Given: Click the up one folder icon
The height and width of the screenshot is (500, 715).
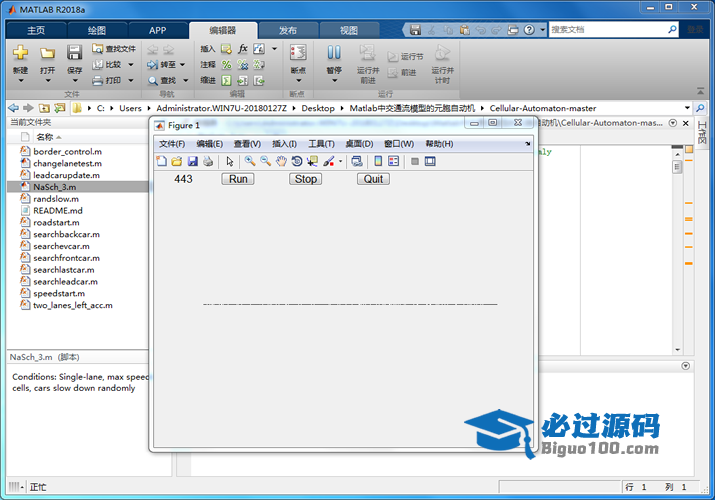Looking at the screenshot, I should tap(44, 108).
